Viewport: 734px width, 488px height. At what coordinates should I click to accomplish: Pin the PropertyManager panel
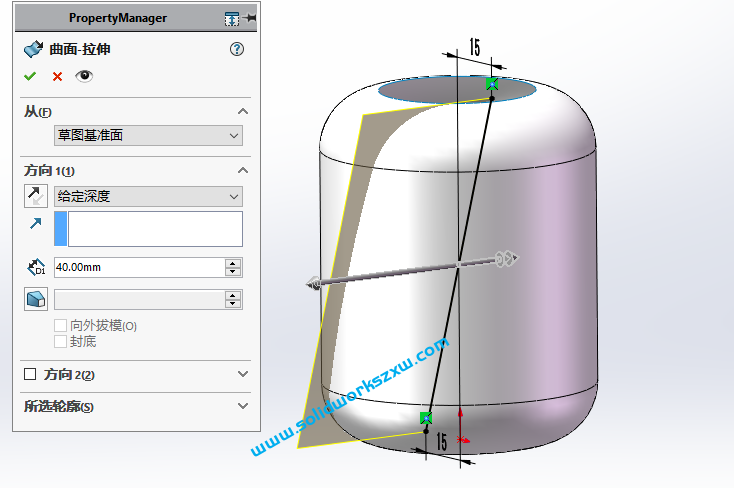coord(250,18)
